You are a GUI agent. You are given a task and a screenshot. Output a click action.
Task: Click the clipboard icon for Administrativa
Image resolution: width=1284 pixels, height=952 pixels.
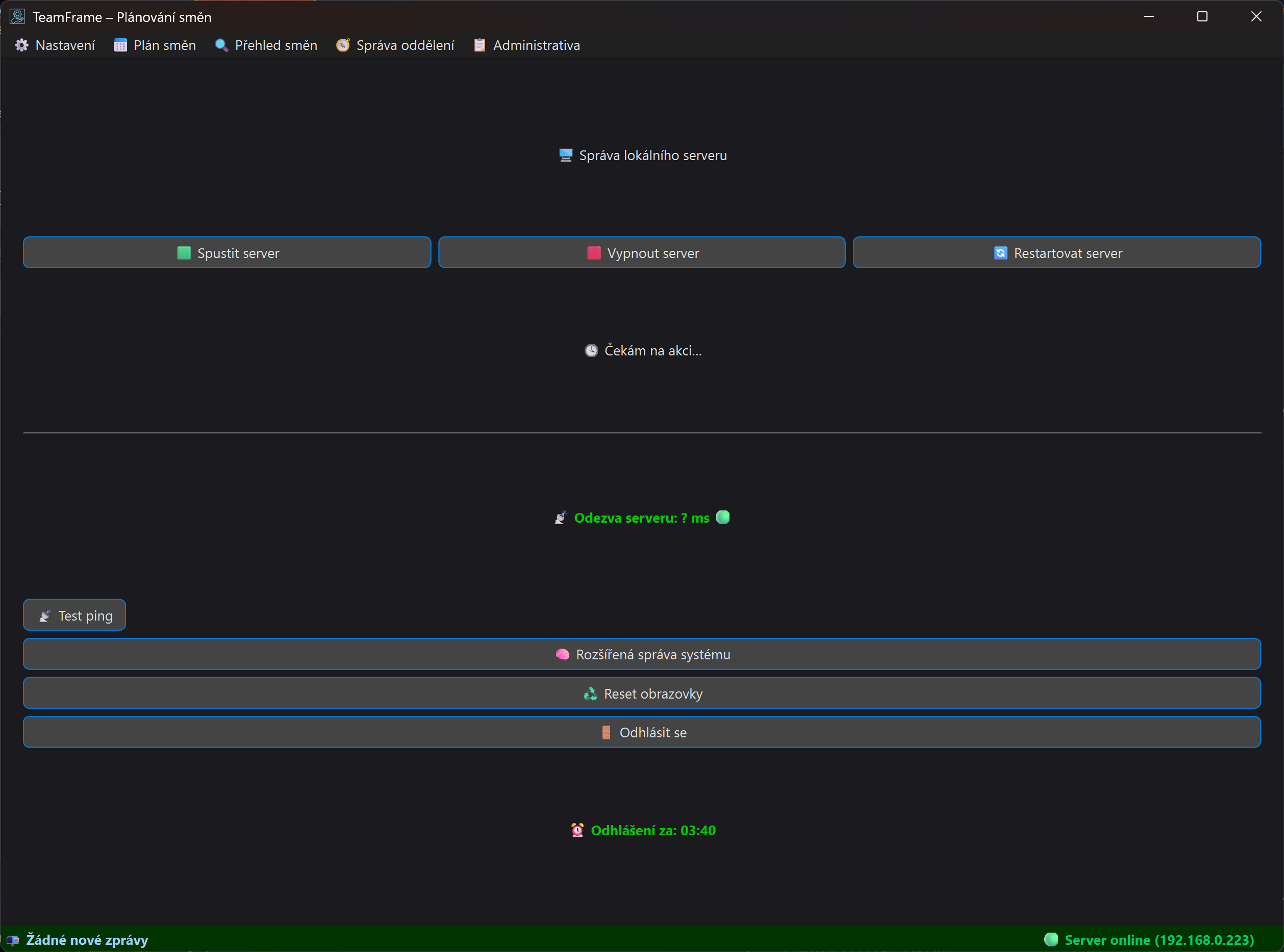coord(479,45)
